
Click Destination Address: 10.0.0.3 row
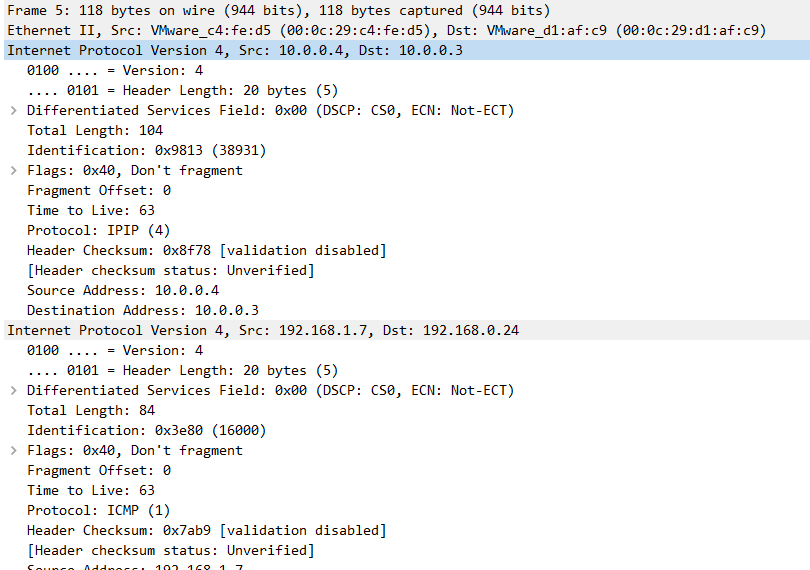pyautogui.click(x=143, y=311)
